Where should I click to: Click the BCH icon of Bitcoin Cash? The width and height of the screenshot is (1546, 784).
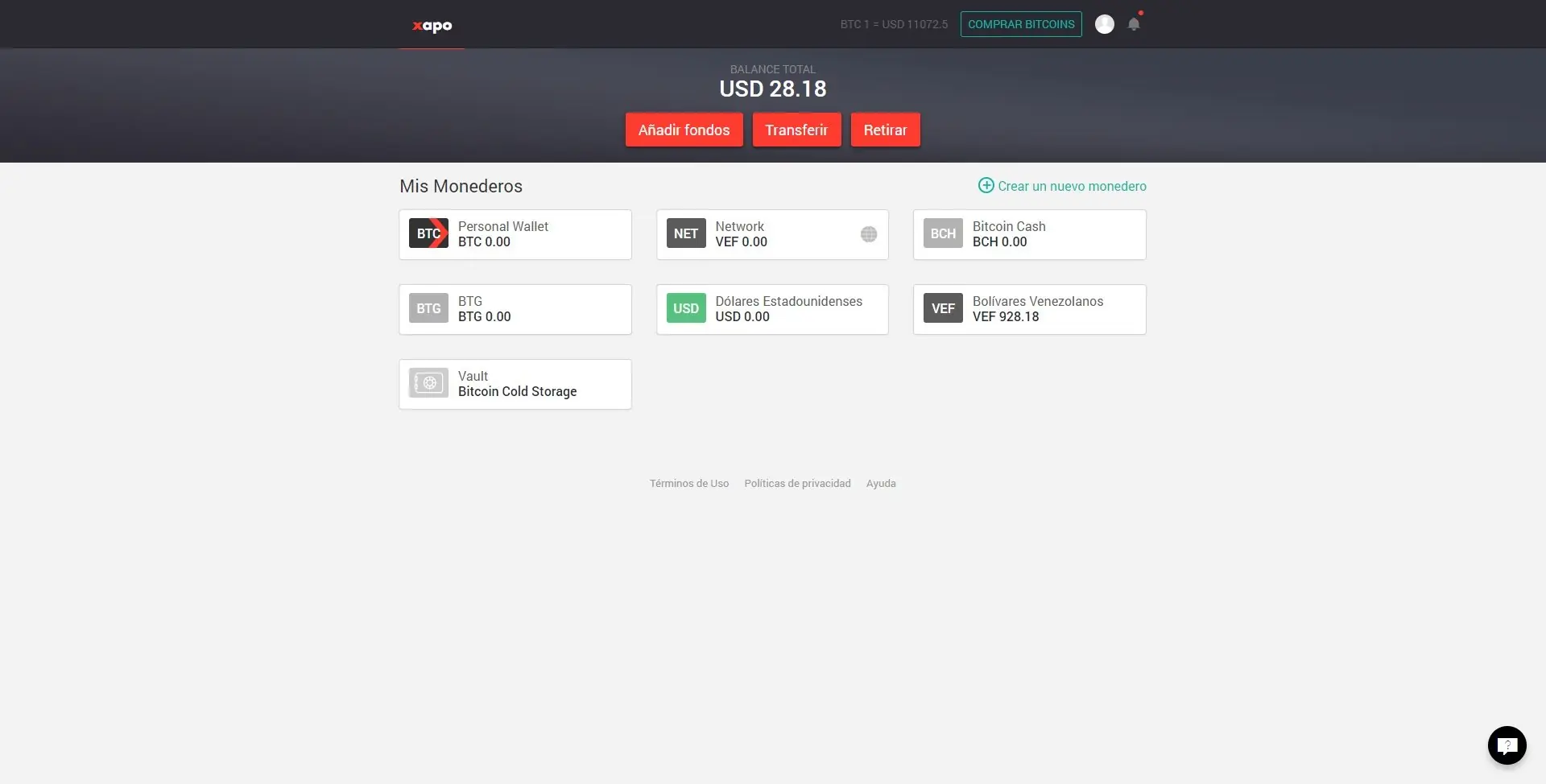(x=943, y=233)
